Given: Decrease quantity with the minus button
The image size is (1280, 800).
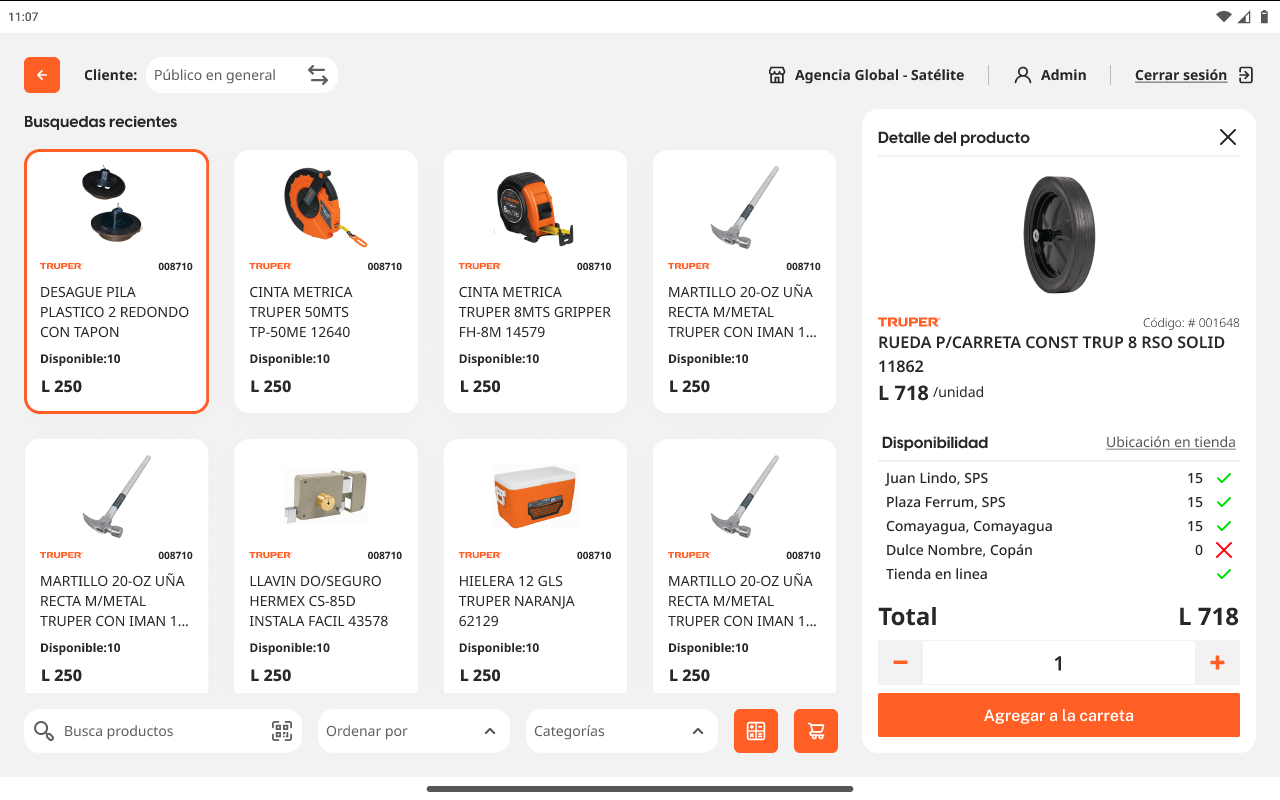Looking at the screenshot, I should (x=900, y=663).
